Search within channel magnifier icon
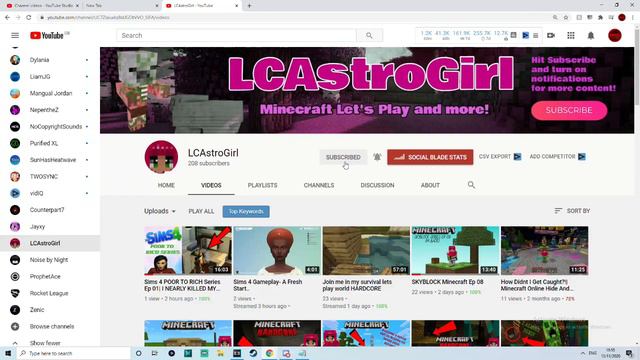Image resolution: width=640 pixels, height=360 pixels. click(x=471, y=185)
